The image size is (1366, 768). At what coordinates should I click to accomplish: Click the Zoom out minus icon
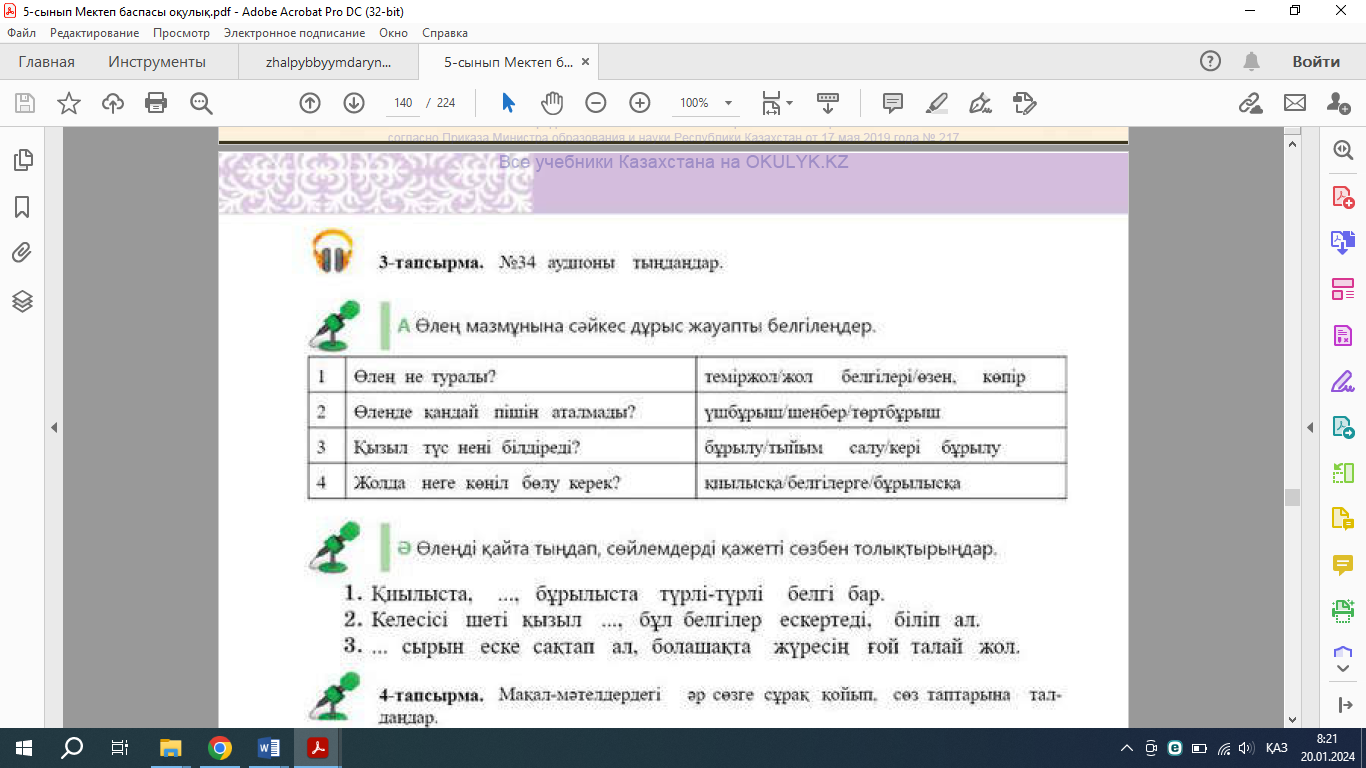596,103
